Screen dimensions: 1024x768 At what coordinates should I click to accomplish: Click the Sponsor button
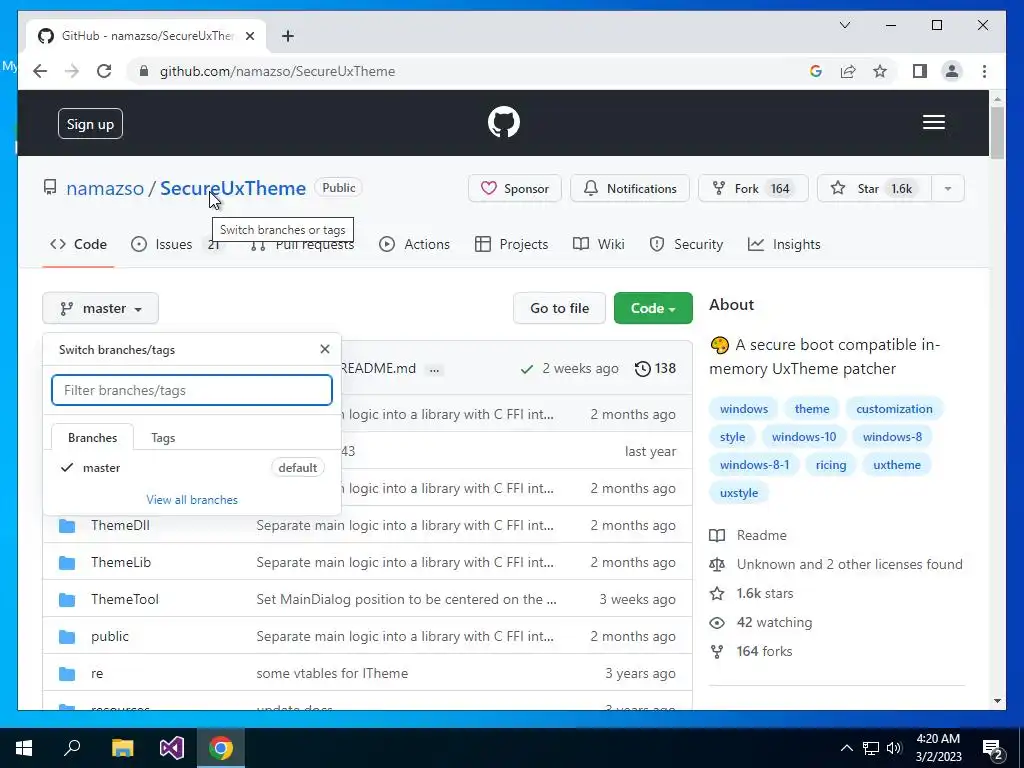pos(515,189)
